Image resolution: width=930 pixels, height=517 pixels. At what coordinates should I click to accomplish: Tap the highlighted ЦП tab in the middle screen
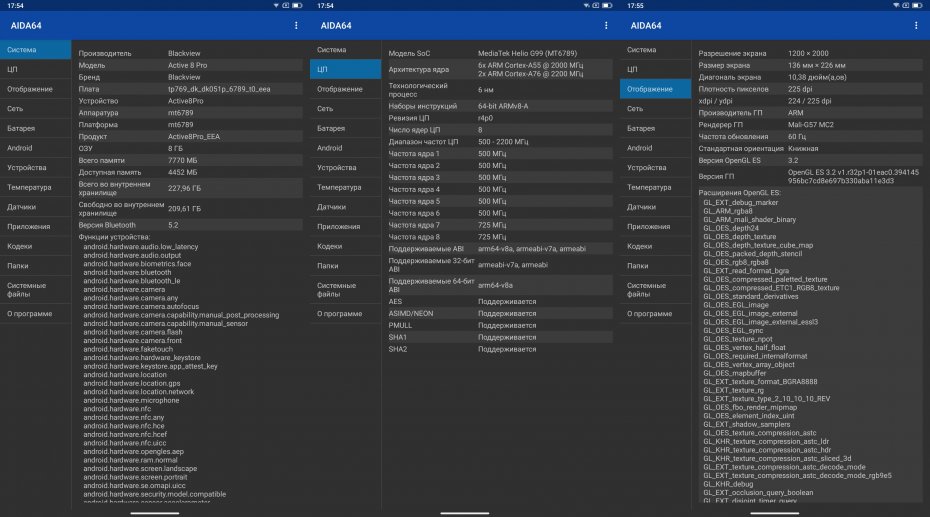(x=345, y=69)
